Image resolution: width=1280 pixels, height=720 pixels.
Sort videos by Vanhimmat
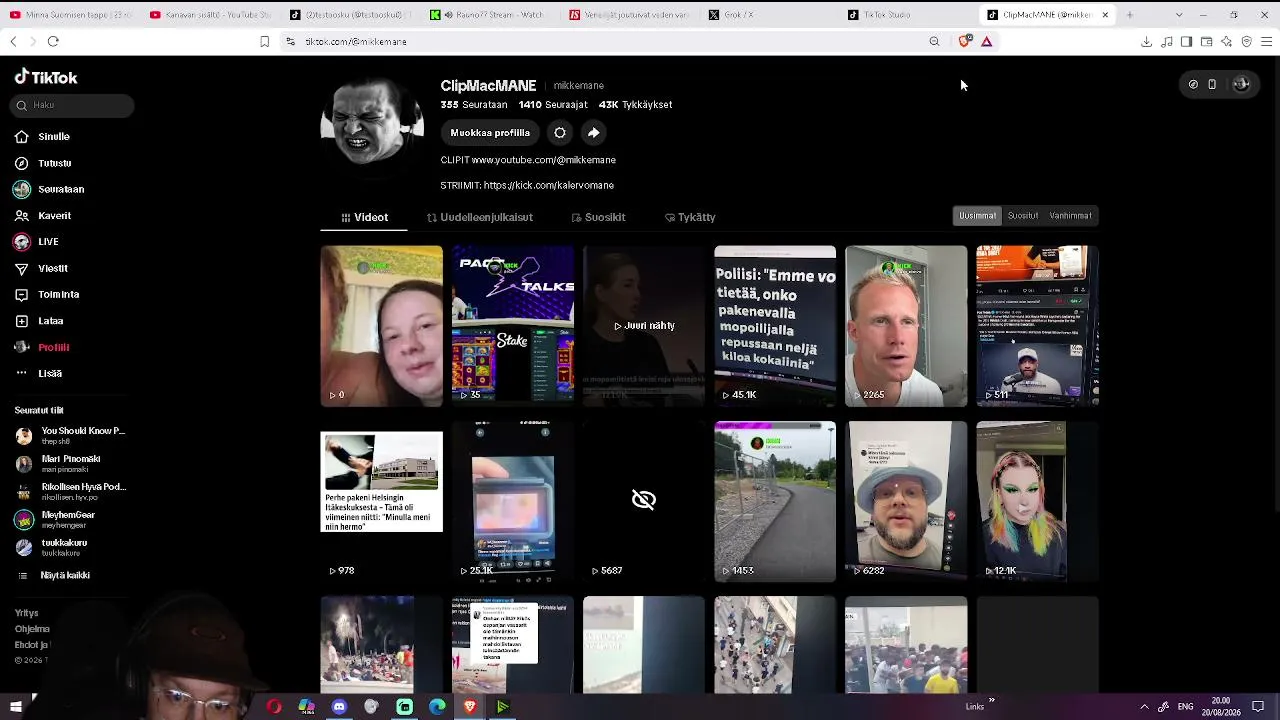[x=1070, y=215]
